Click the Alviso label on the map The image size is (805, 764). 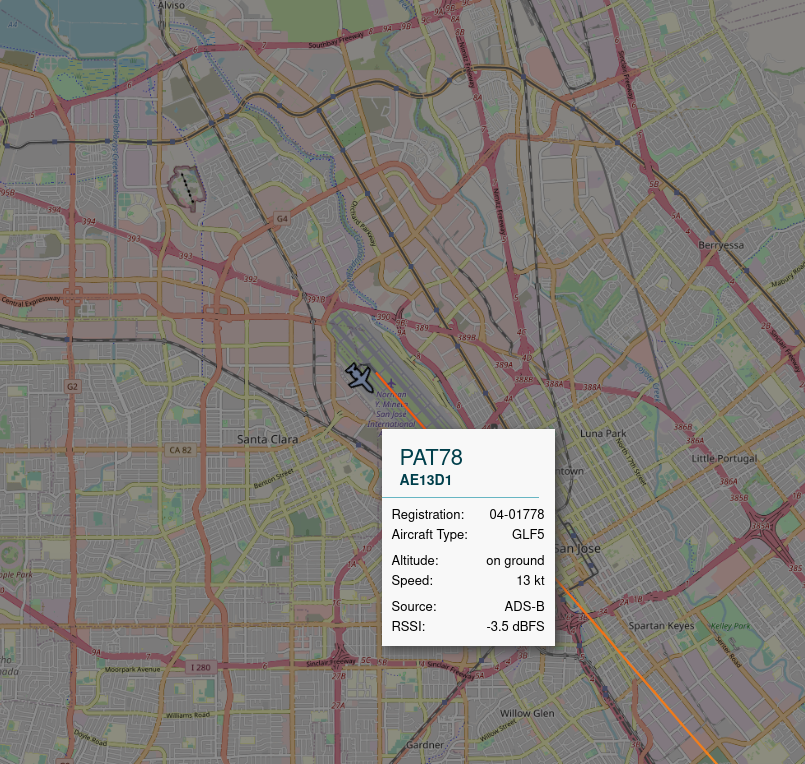pyautogui.click(x=171, y=5)
